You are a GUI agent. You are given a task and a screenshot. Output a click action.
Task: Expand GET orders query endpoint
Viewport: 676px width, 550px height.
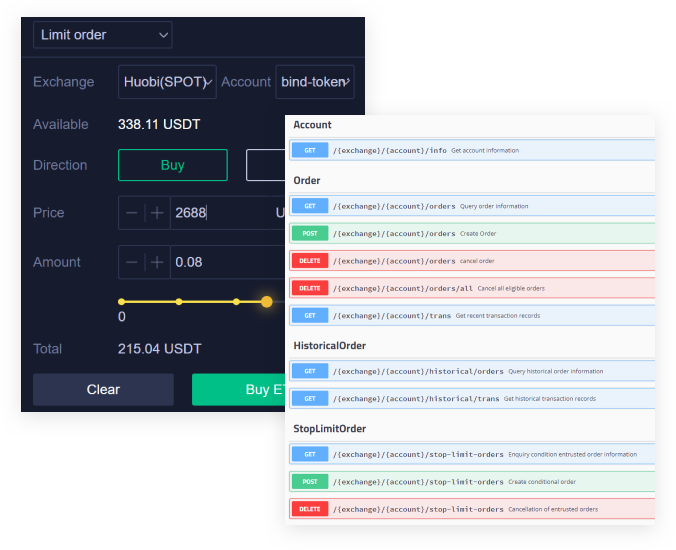pos(472,206)
